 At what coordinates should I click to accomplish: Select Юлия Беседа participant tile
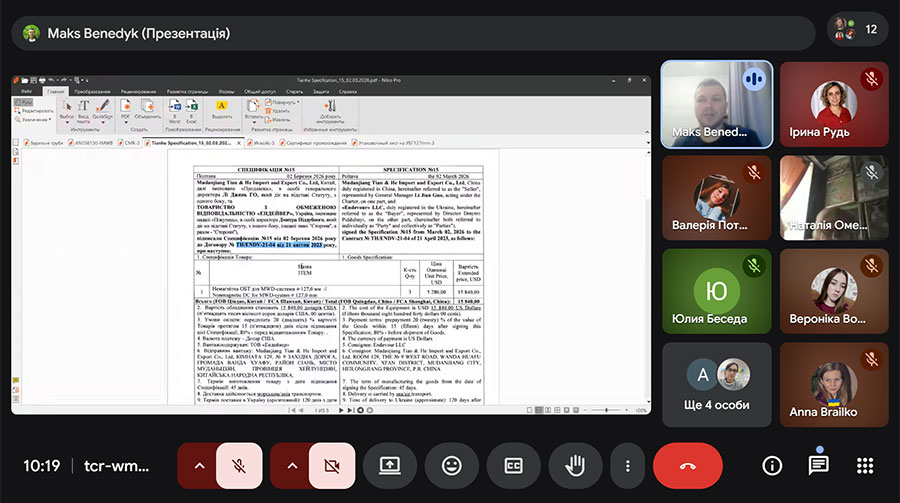tap(716, 291)
